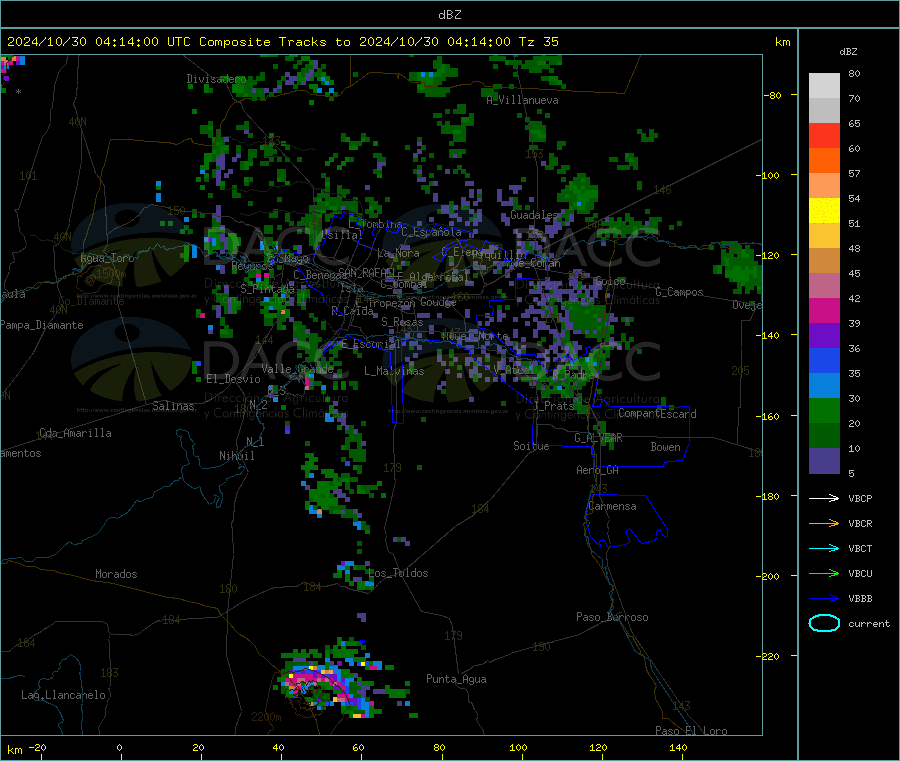Click the Morados location label

pos(116,574)
